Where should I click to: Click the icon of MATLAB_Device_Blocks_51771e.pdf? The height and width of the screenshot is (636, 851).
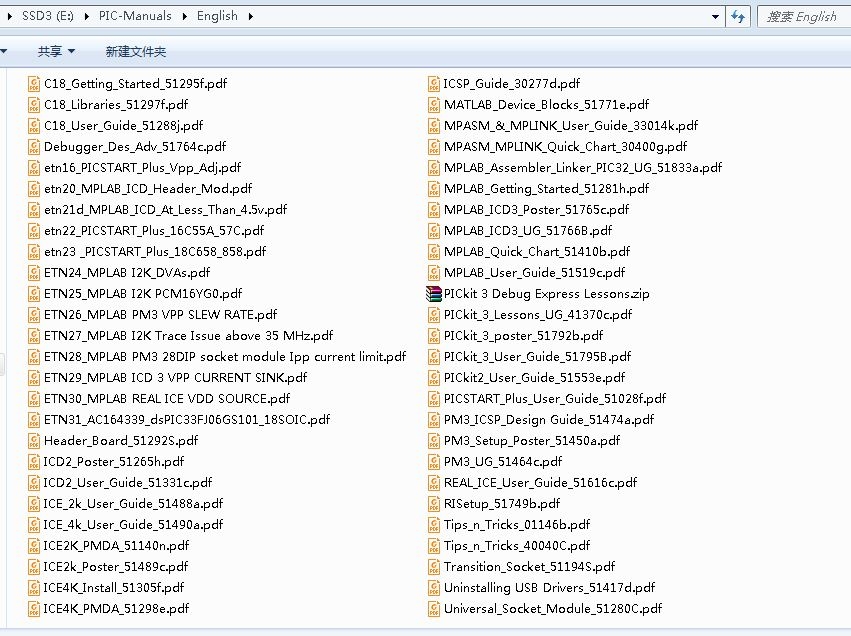(434, 105)
